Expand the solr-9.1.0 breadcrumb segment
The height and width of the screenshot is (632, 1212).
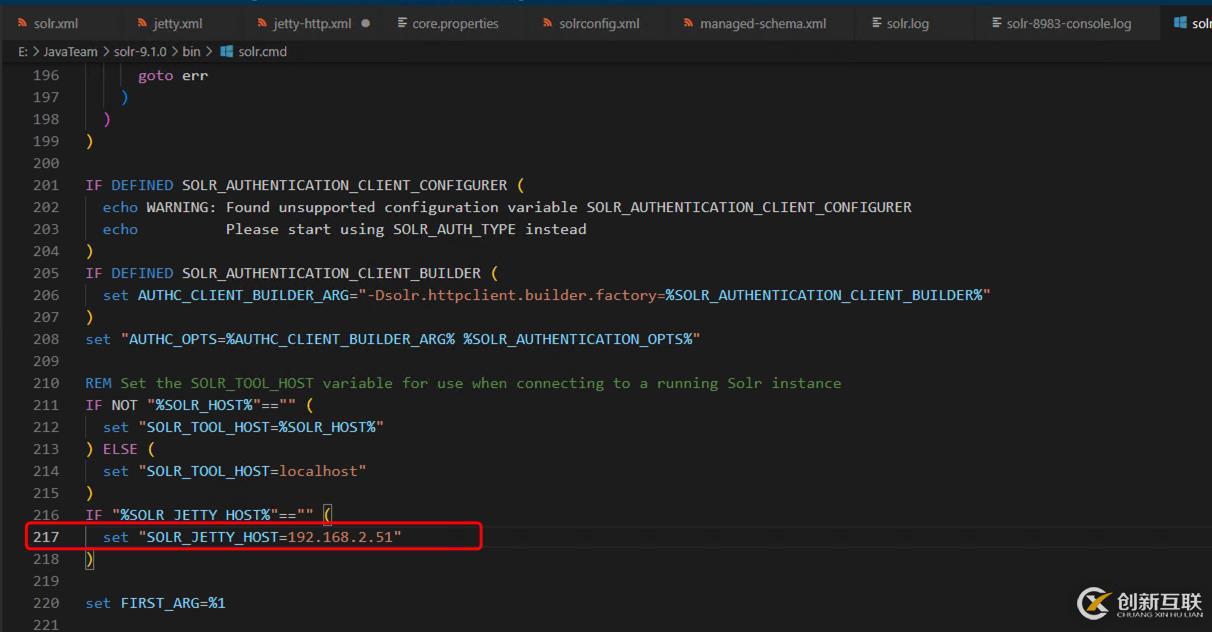[x=140, y=51]
